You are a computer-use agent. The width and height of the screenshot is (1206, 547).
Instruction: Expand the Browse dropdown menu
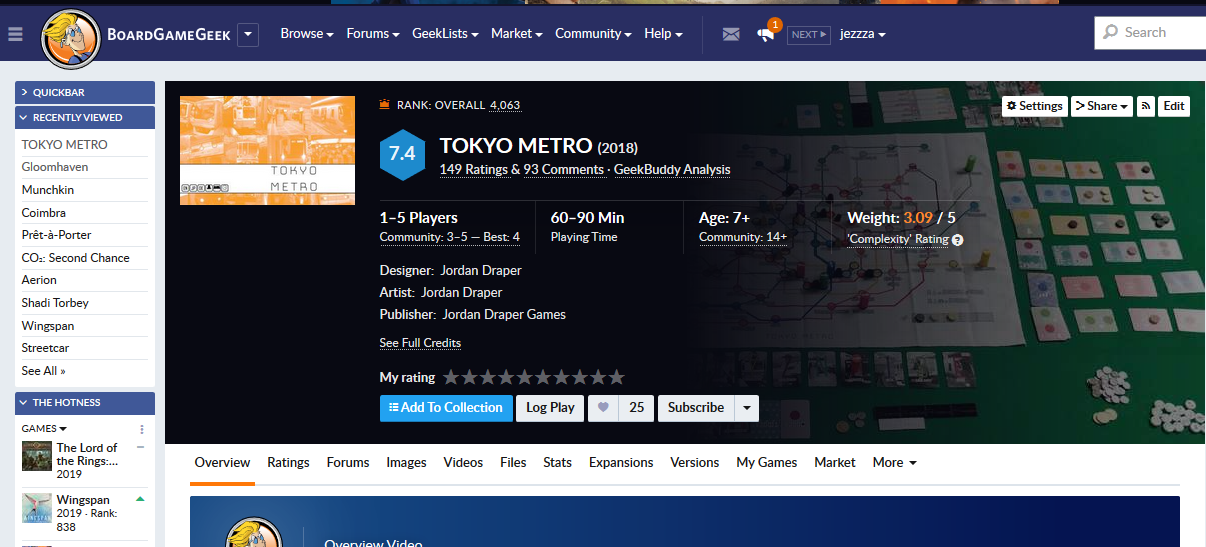[307, 34]
